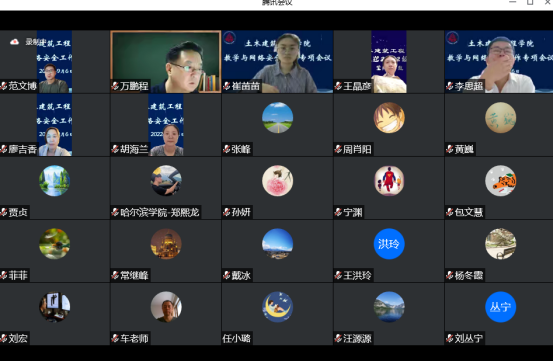The width and height of the screenshot is (554, 361).
Task: Click the cloud recording icon
Action: (14, 42)
